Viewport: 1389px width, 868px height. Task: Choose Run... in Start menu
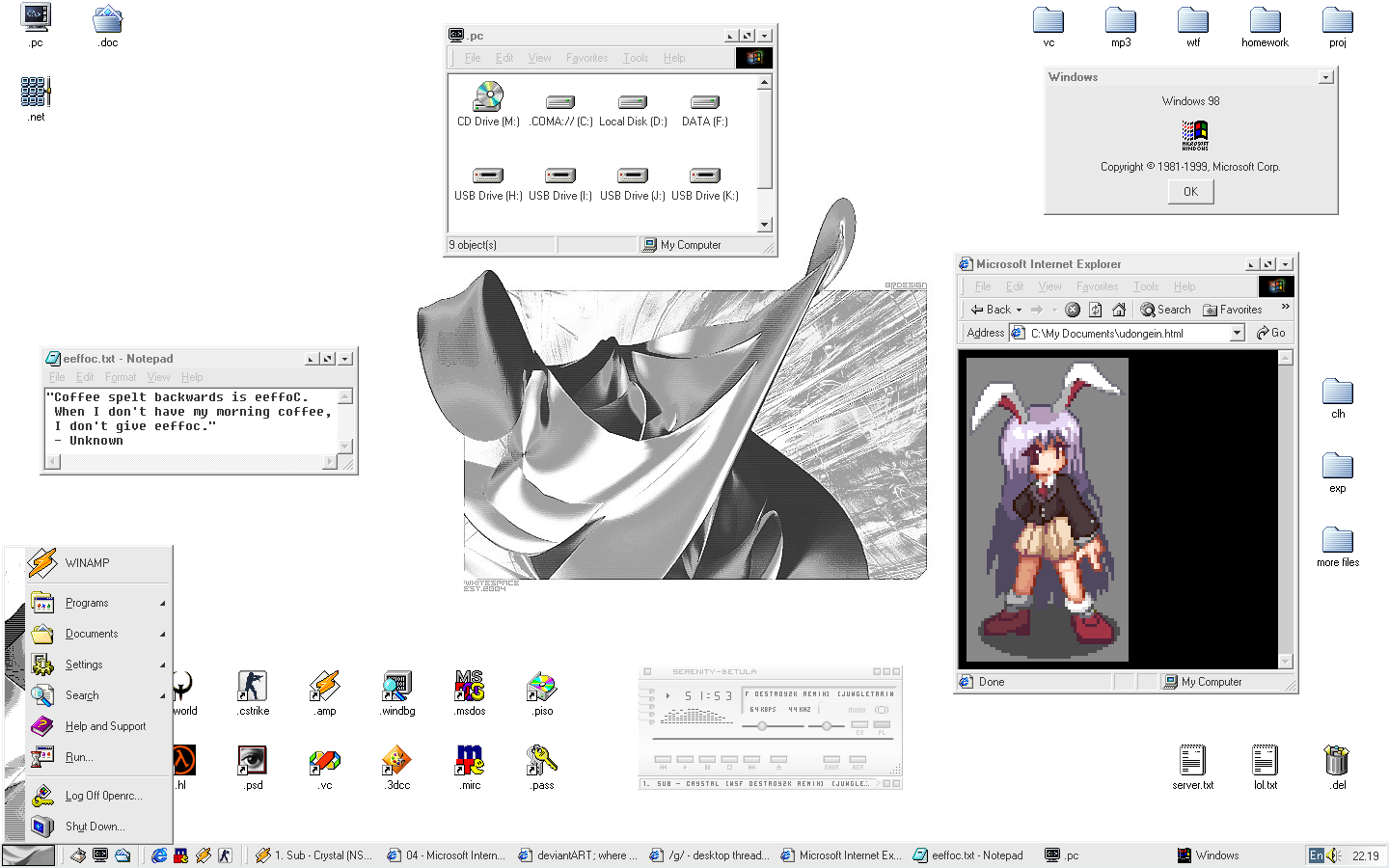(x=98, y=757)
